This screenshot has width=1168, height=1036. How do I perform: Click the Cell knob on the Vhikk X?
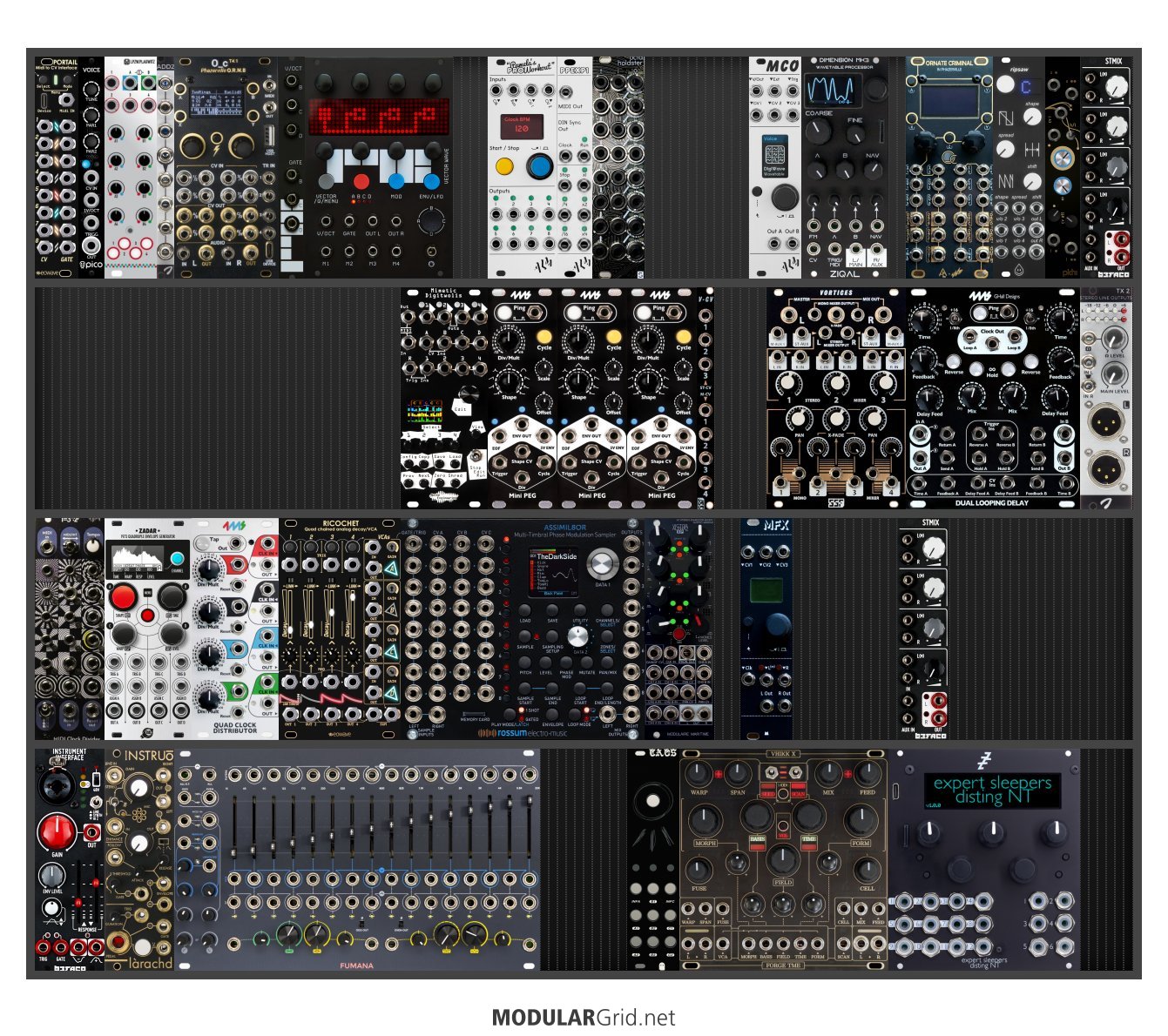(867, 869)
